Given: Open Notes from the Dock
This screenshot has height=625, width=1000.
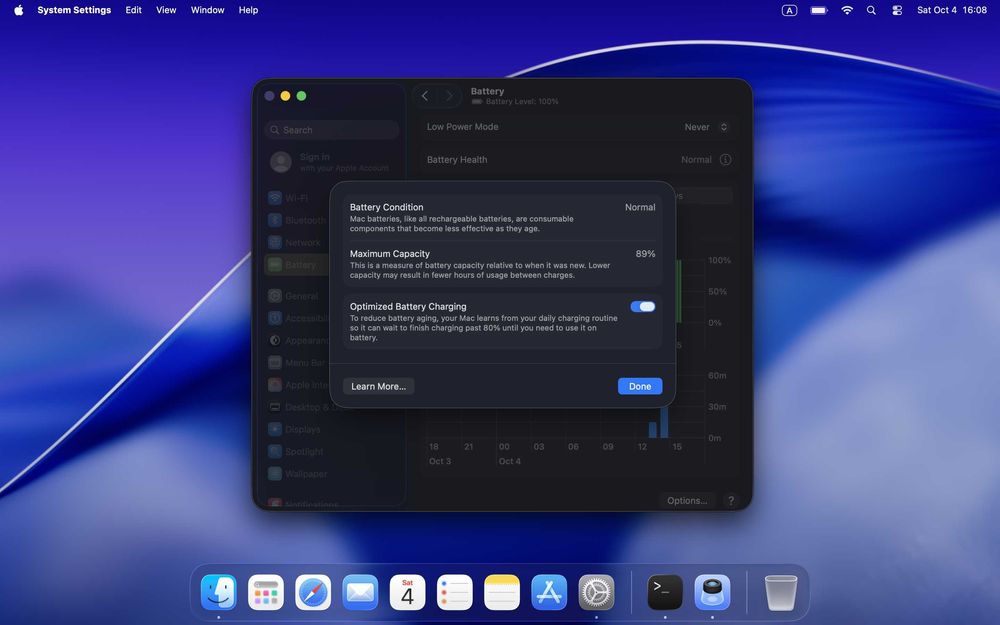Looking at the screenshot, I should [x=502, y=592].
